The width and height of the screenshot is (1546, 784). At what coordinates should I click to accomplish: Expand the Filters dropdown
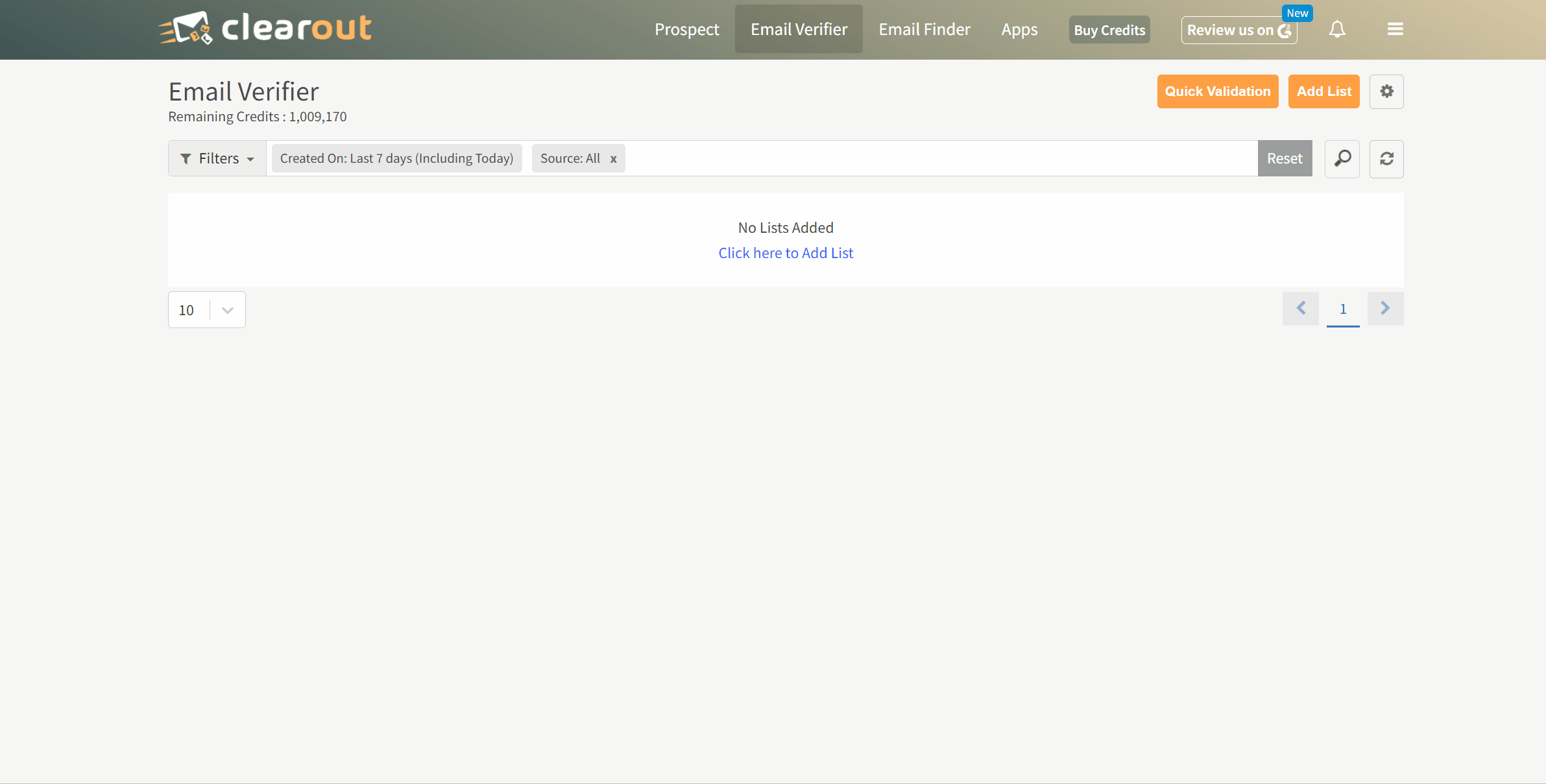coord(217,159)
